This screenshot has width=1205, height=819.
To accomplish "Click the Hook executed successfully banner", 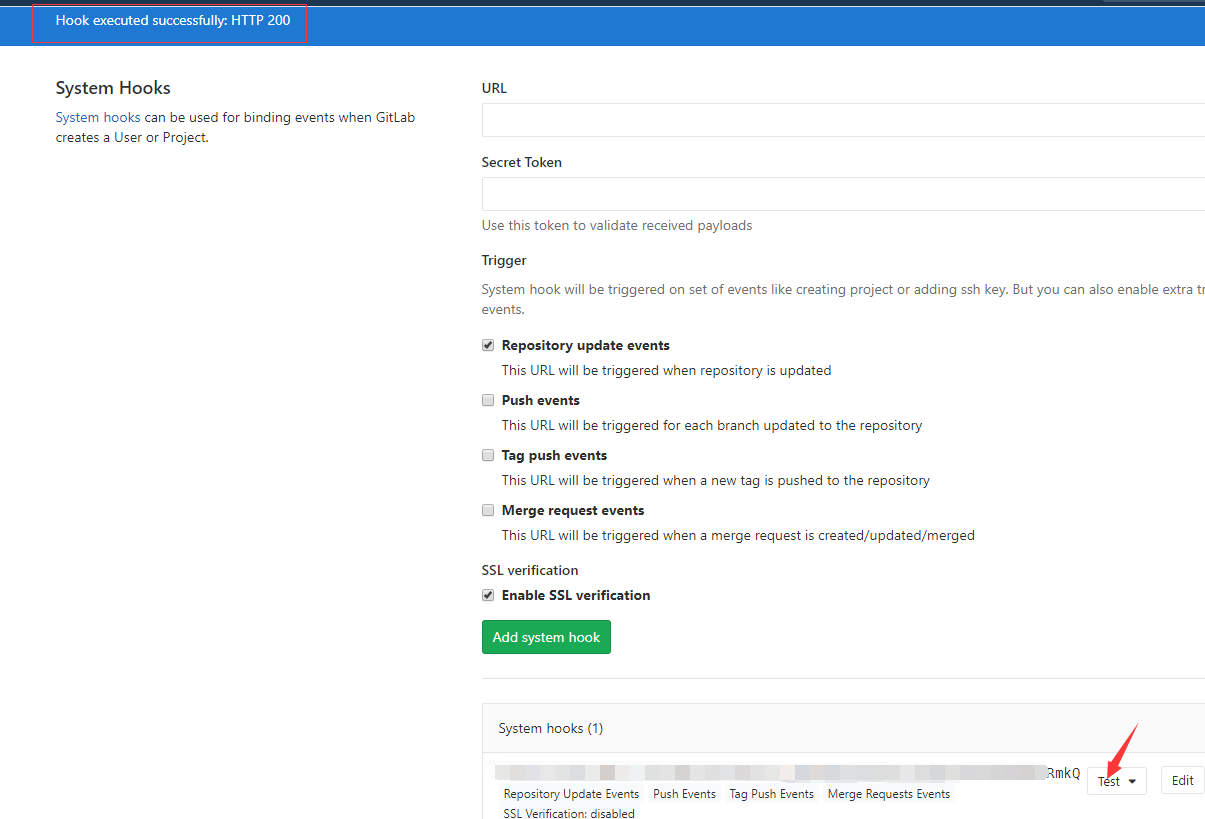I will tap(168, 19).
